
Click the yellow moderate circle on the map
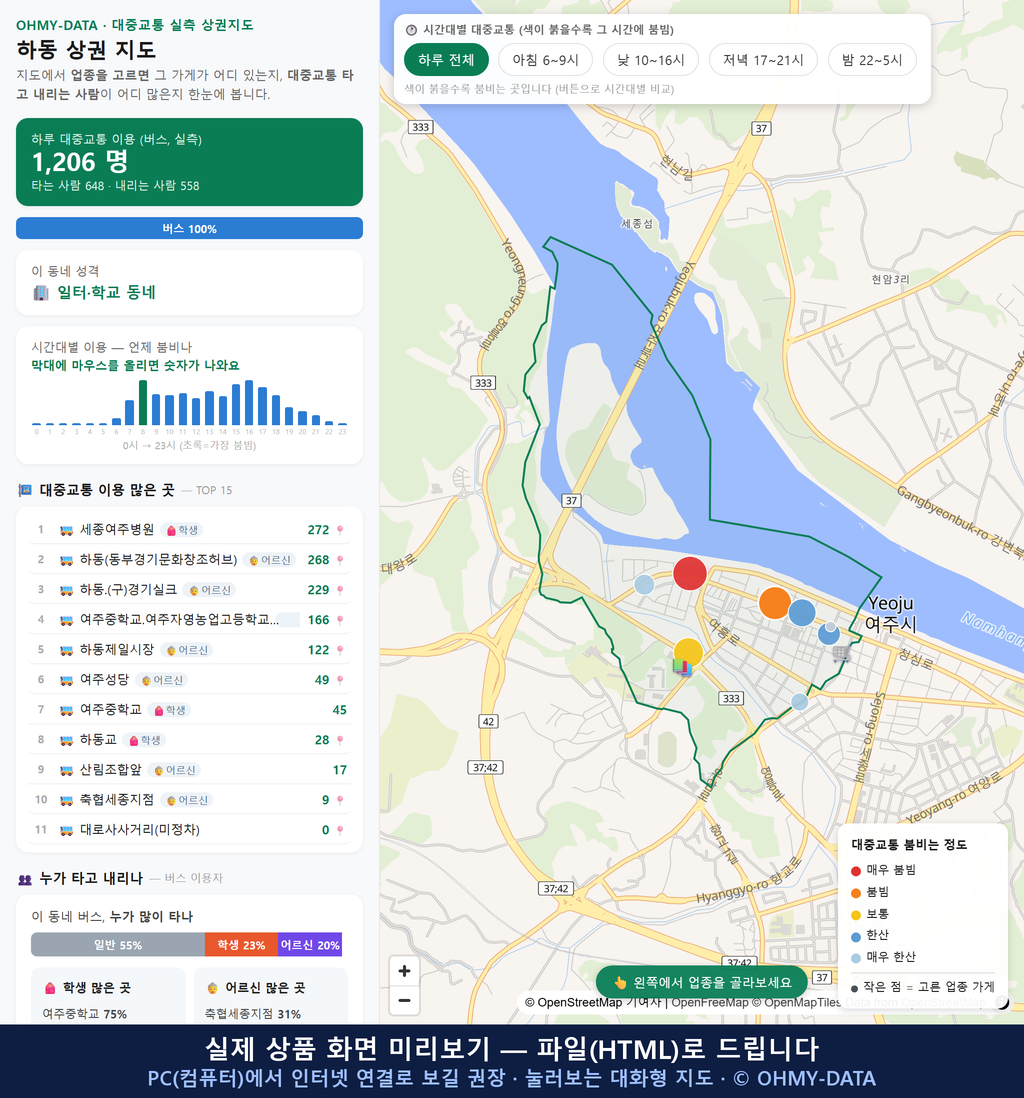[x=688, y=653]
